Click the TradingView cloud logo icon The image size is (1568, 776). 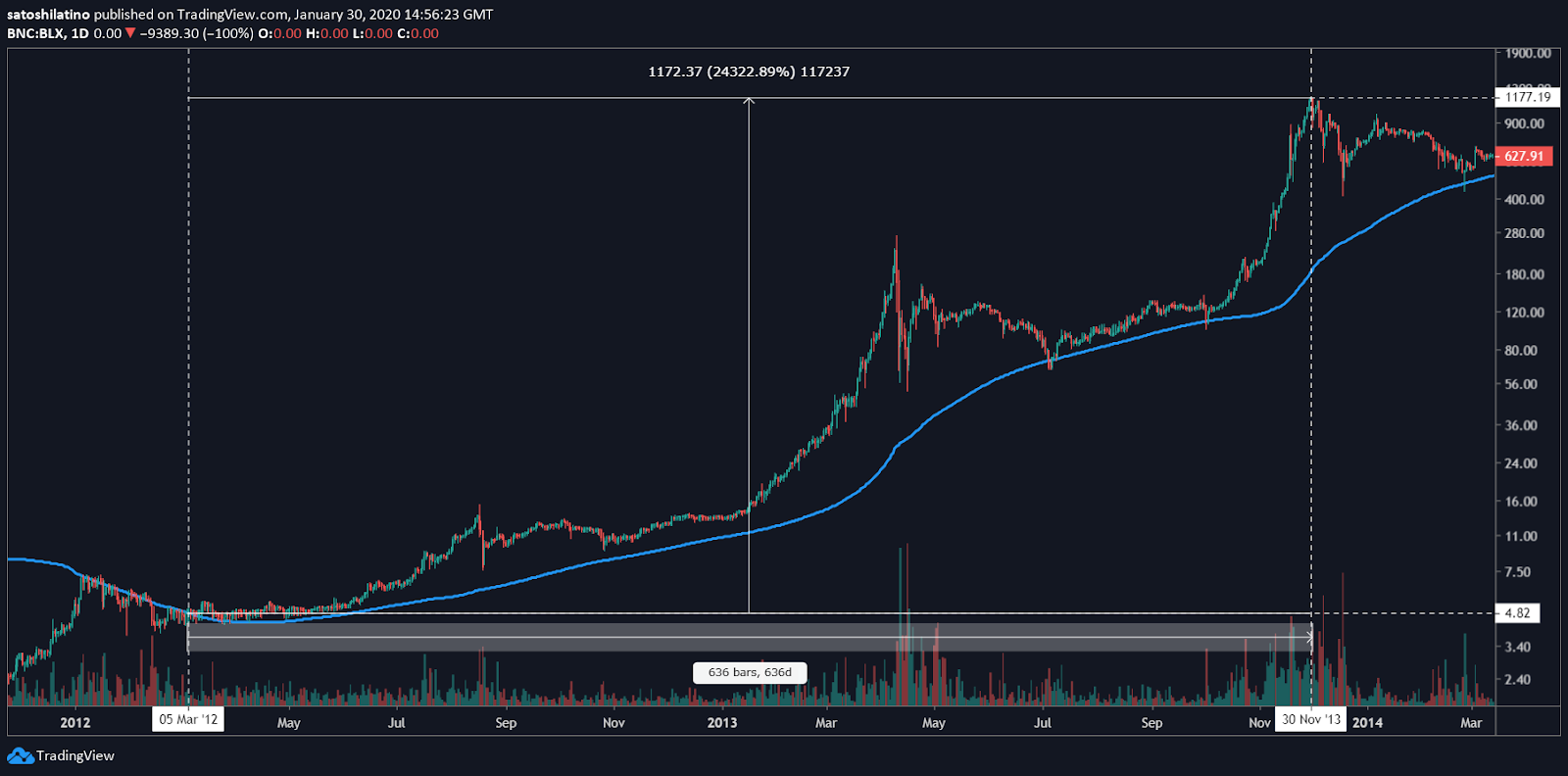point(20,755)
